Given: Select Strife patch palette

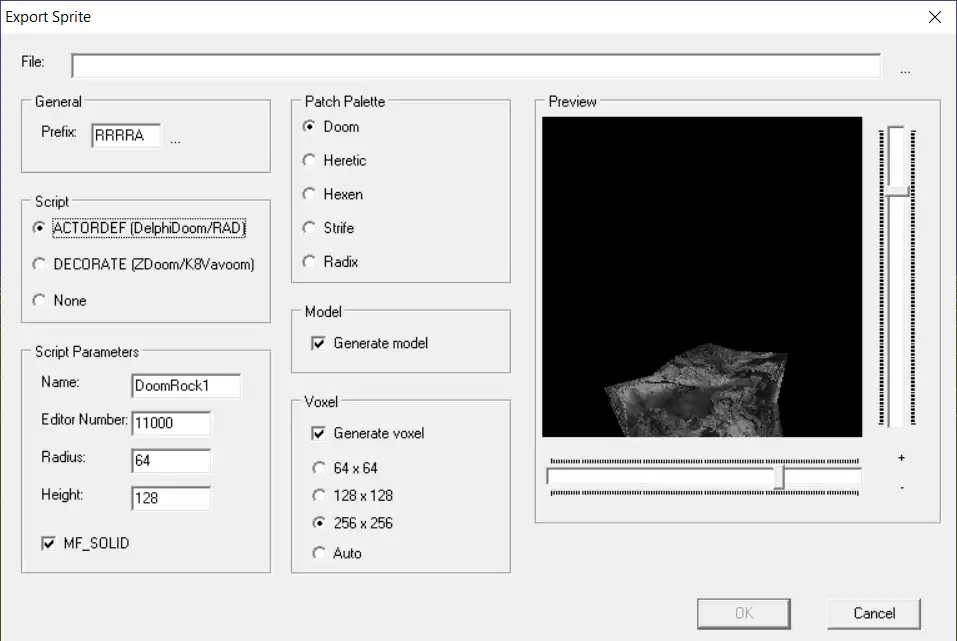Looking at the screenshot, I should tap(328, 228).
